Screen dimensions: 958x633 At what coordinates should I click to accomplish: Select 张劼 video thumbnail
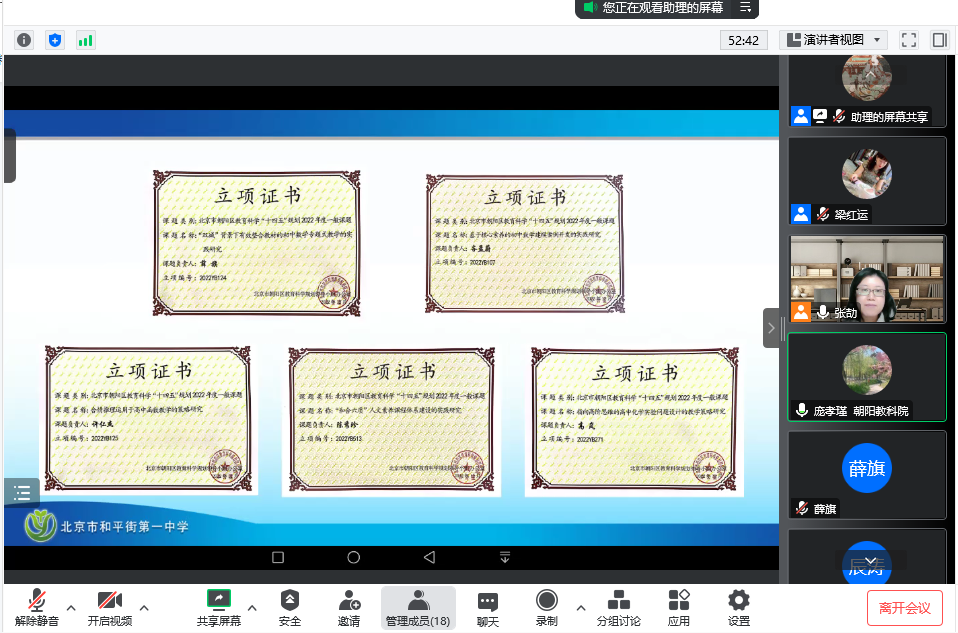tap(867, 280)
